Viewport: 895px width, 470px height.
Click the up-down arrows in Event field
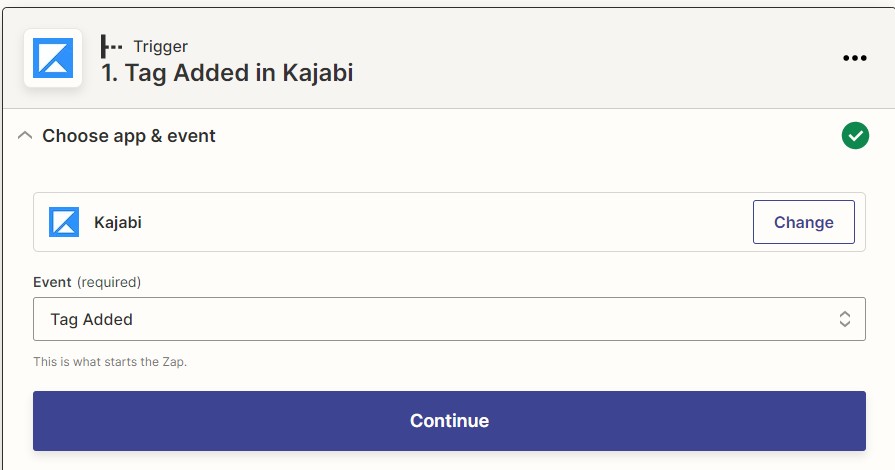pyautogui.click(x=845, y=319)
